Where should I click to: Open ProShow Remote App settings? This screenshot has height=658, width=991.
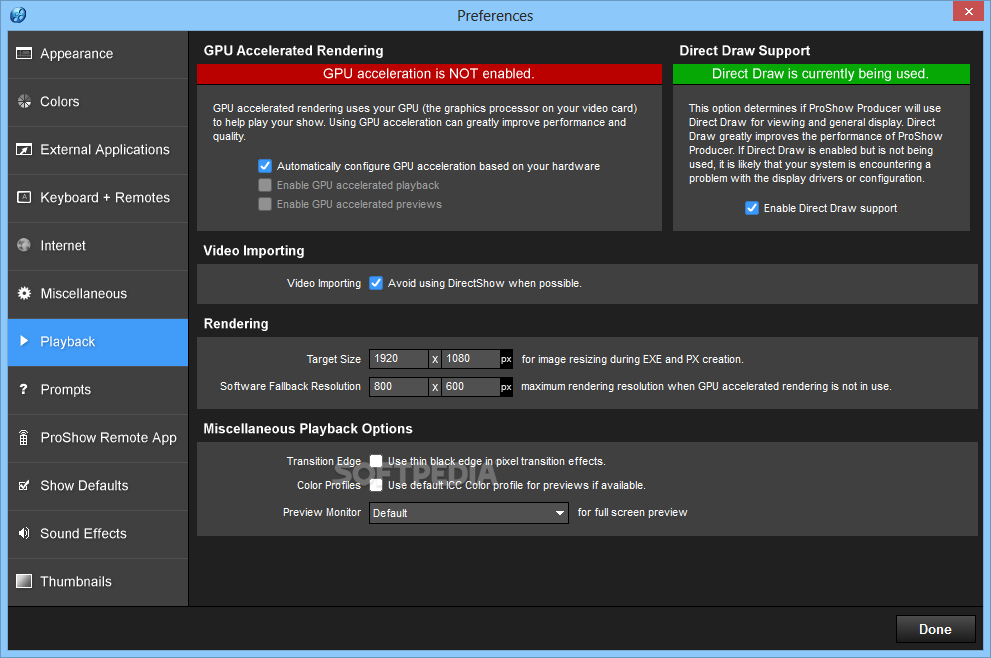pos(98,438)
